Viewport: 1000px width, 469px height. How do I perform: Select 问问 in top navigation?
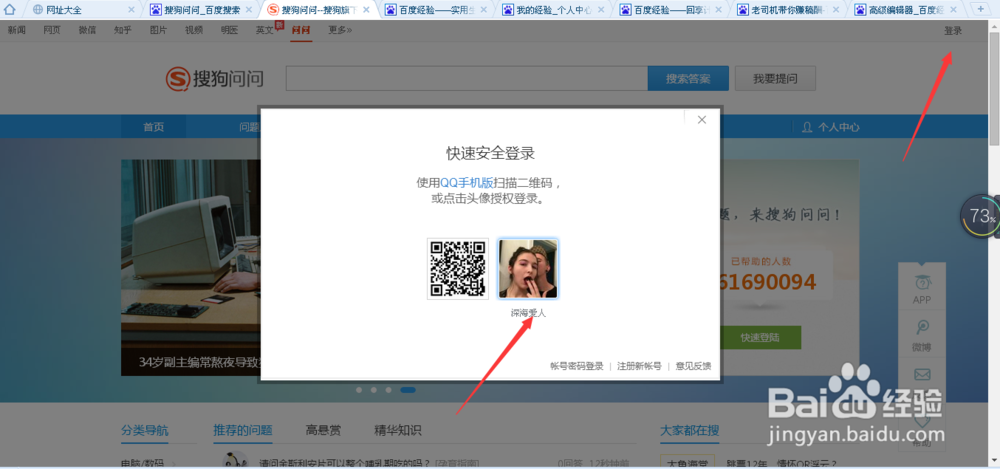tap(301, 30)
